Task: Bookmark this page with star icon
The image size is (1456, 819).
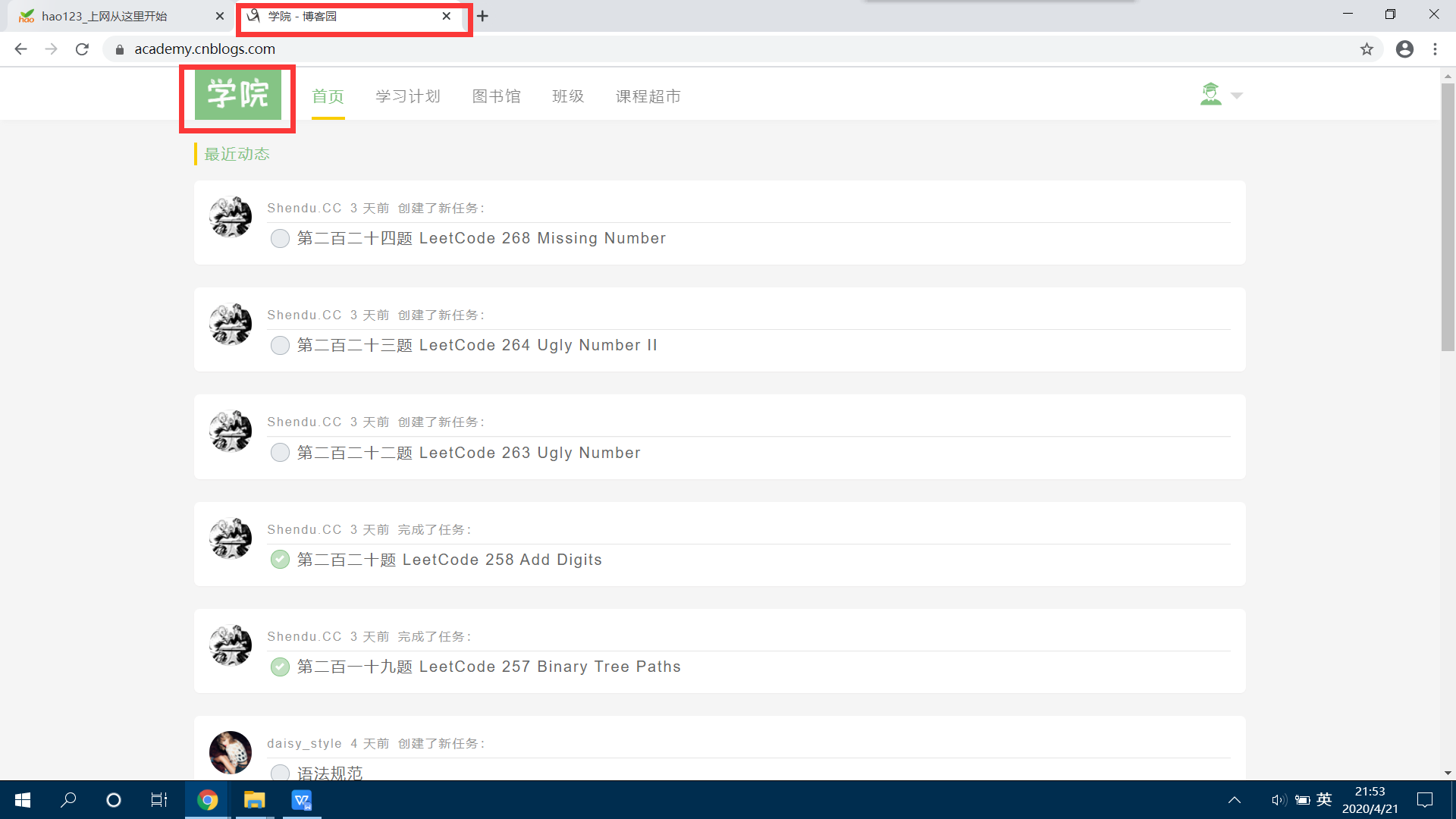Action: point(1367,49)
